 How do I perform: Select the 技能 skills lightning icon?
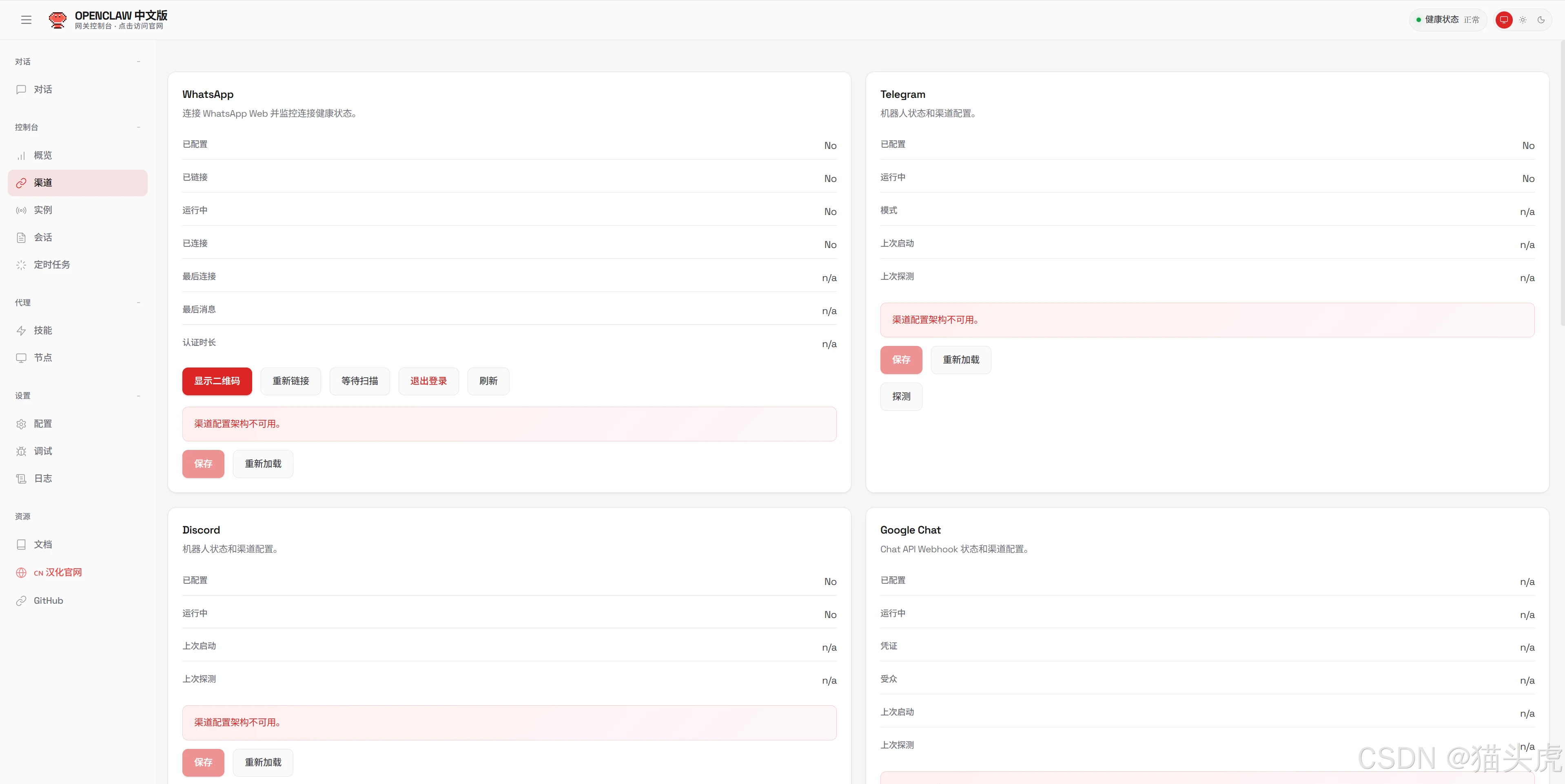(x=21, y=330)
